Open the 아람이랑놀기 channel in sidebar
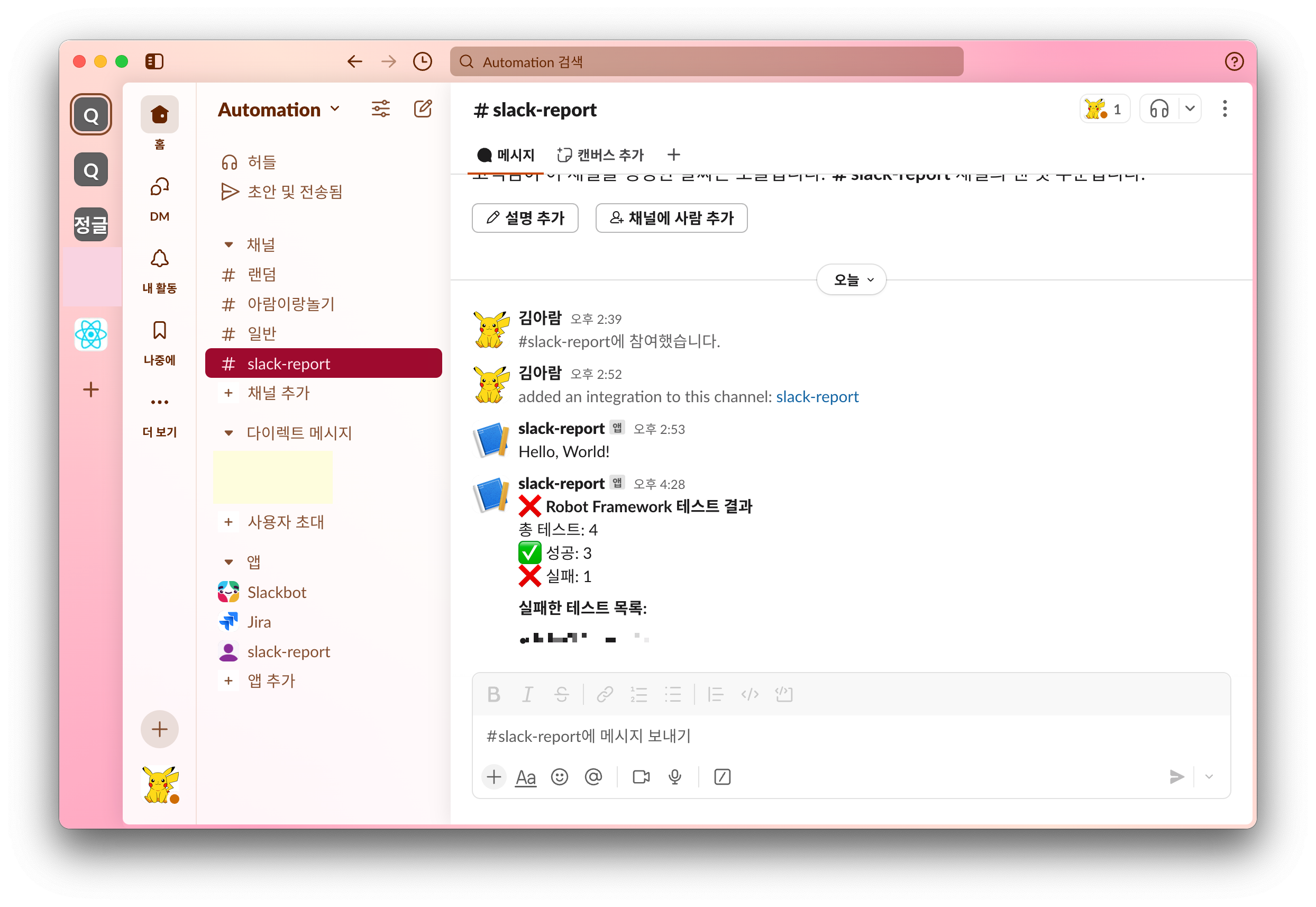 [x=291, y=304]
